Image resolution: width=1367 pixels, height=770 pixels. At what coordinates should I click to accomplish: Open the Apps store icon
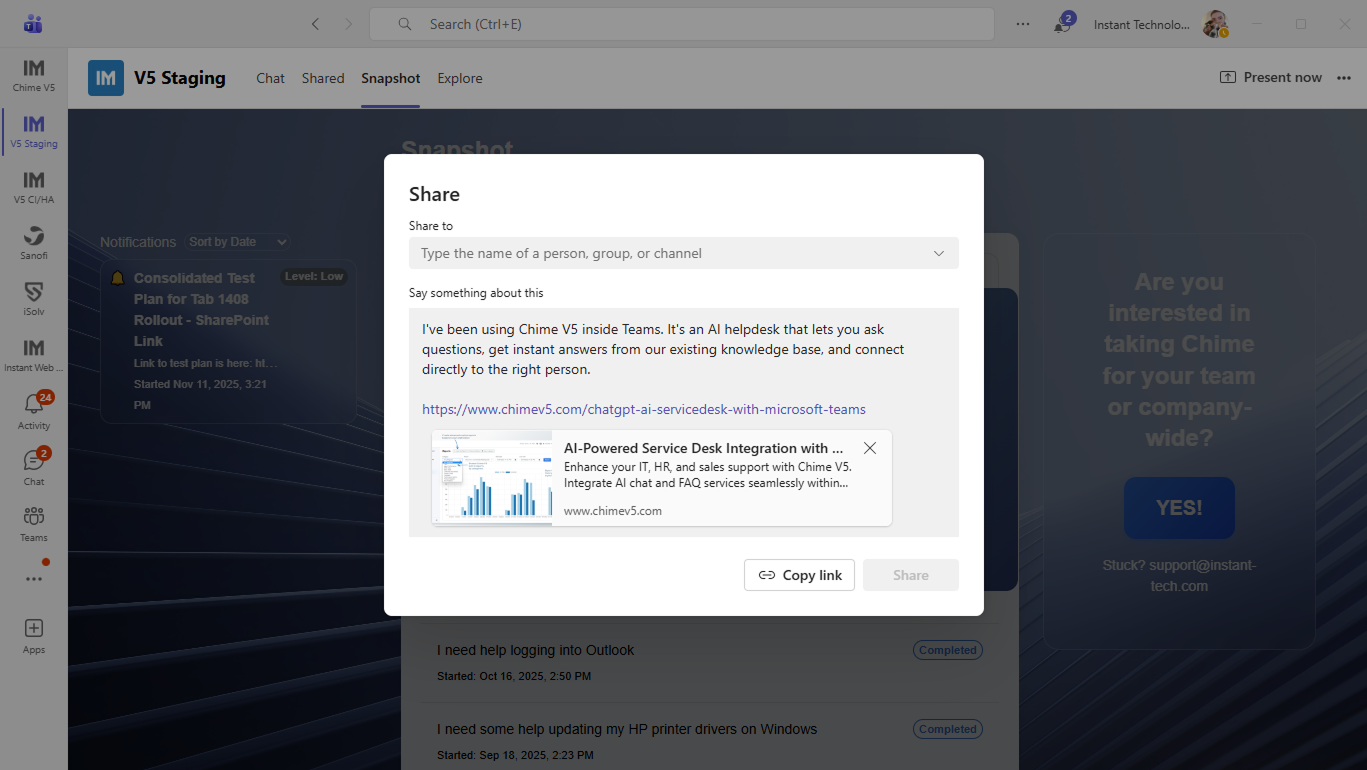pyautogui.click(x=34, y=634)
